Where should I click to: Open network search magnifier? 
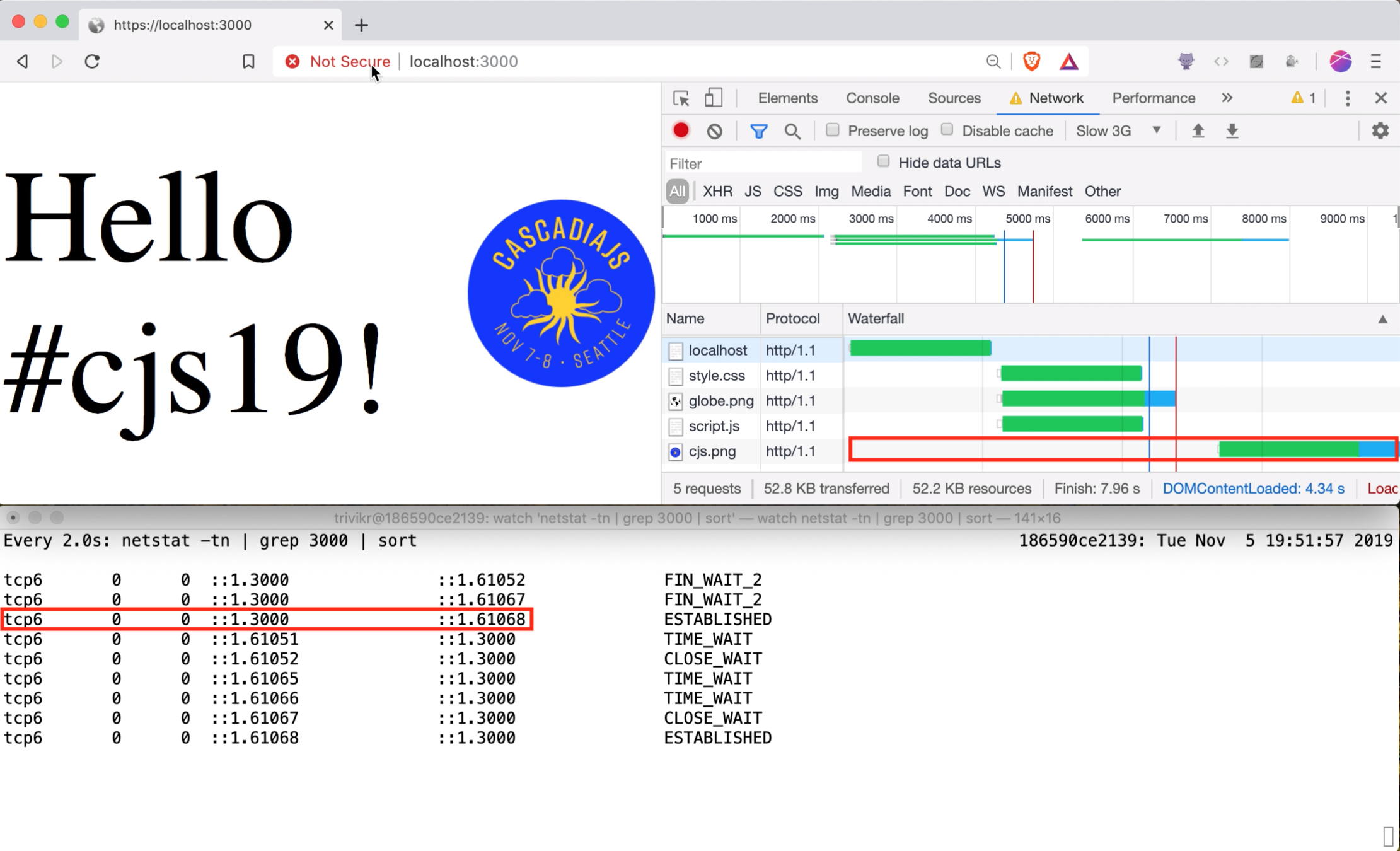792,130
